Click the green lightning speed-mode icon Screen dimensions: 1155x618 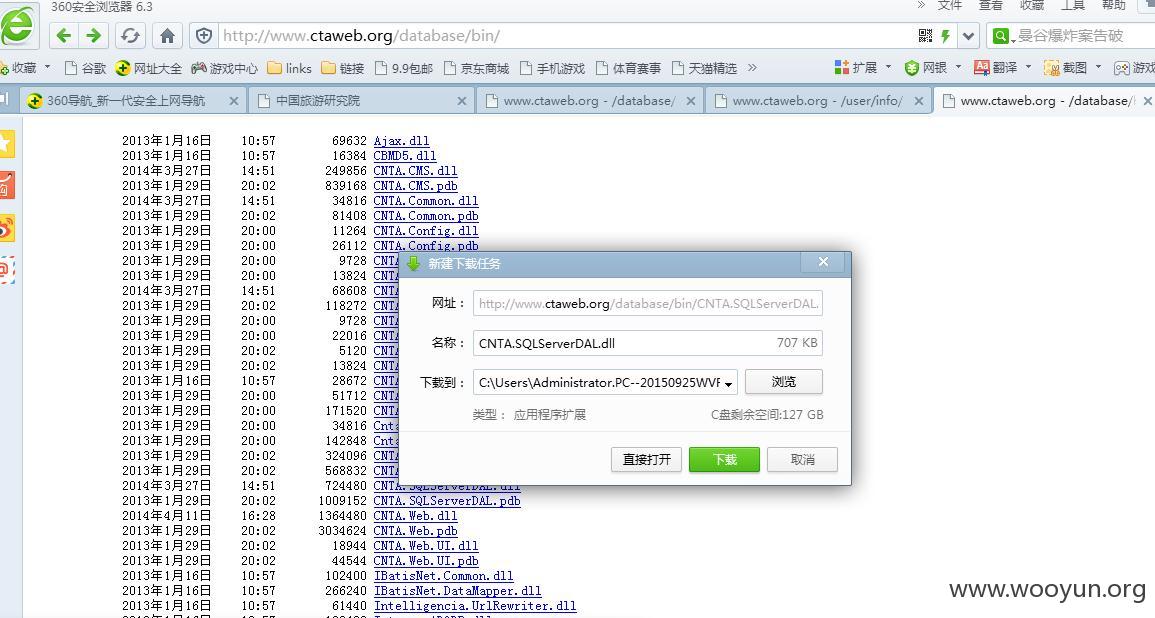pyautogui.click(x=946, y=35)
